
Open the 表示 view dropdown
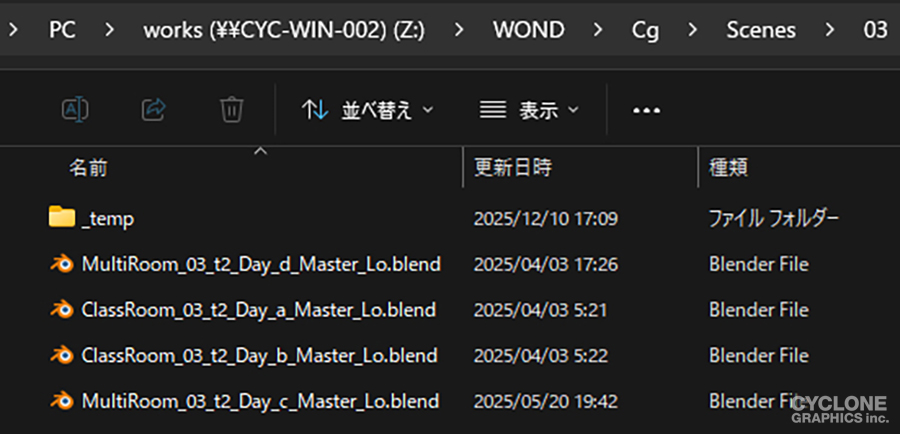[529, 110]
